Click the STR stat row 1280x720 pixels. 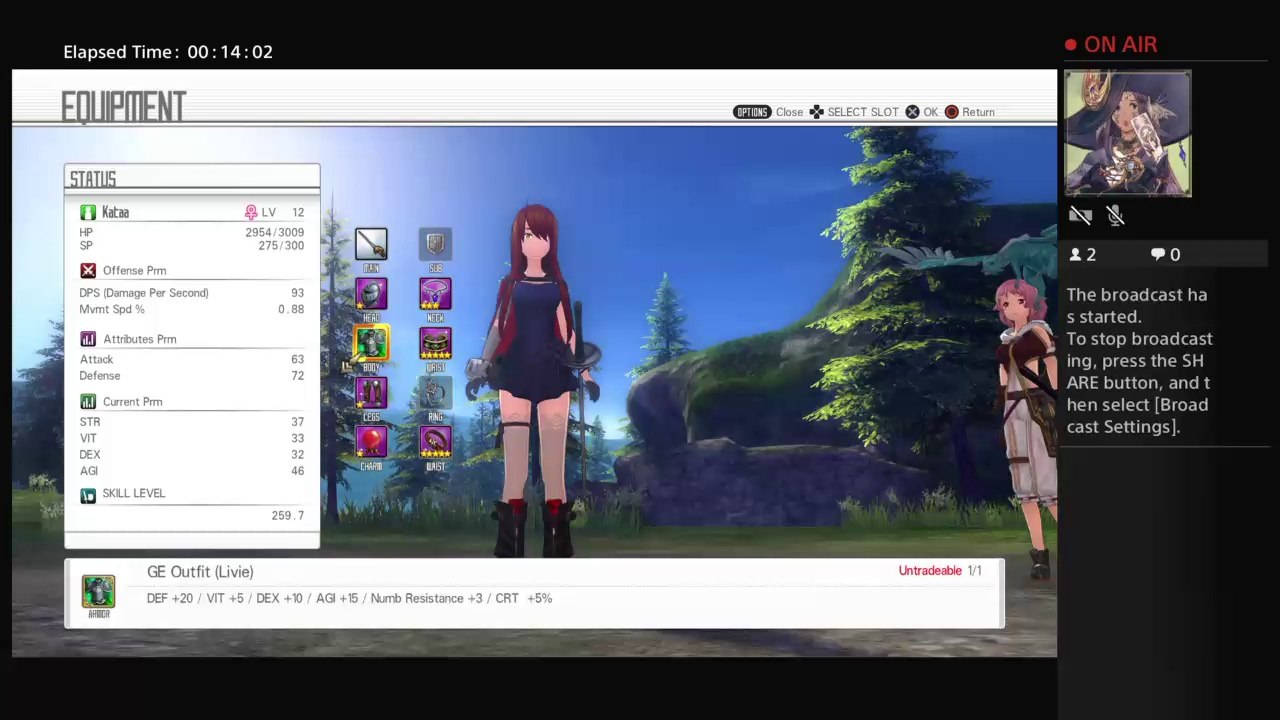(x=192, y=422)
